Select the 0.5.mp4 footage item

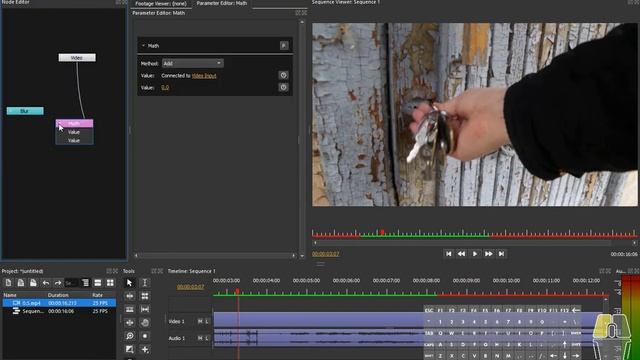click(x=59, y=303)
